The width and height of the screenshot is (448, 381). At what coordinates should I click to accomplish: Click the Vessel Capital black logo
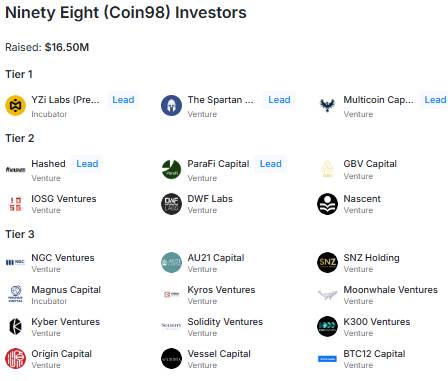[171, 359]
